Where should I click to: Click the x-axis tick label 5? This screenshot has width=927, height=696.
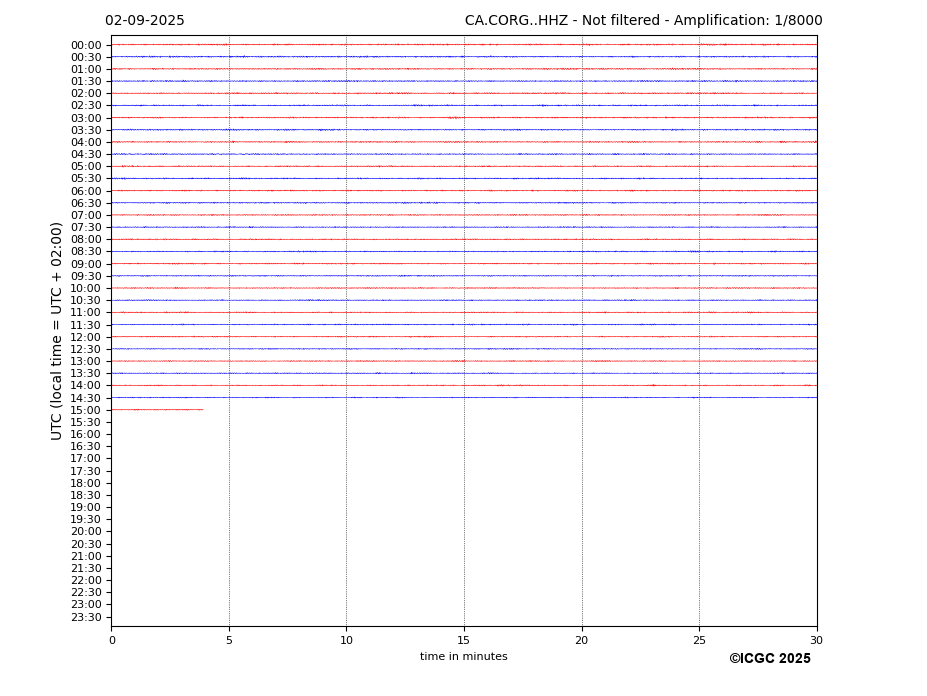click(x=229, y=640)
